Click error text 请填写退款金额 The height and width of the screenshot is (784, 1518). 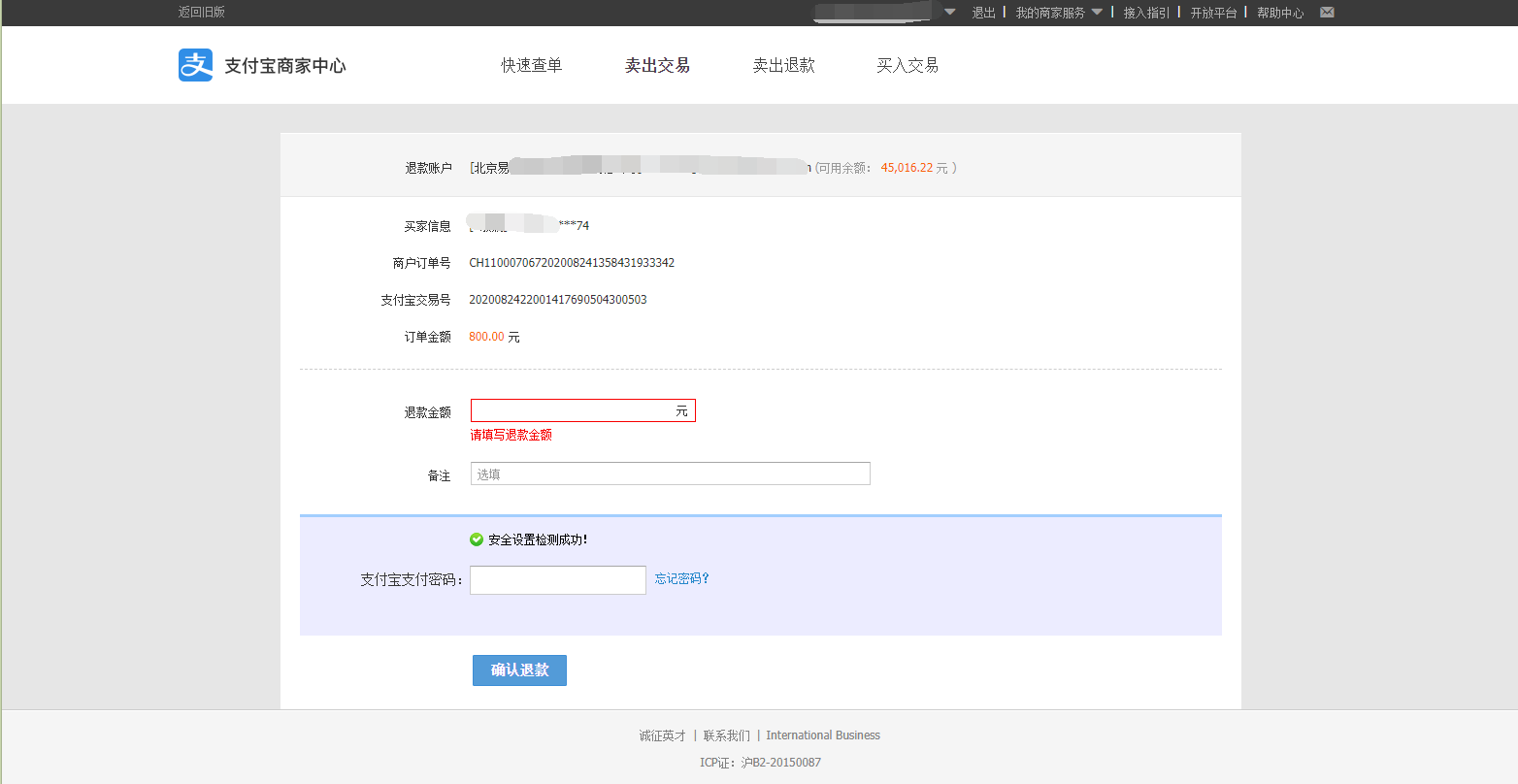511,435
